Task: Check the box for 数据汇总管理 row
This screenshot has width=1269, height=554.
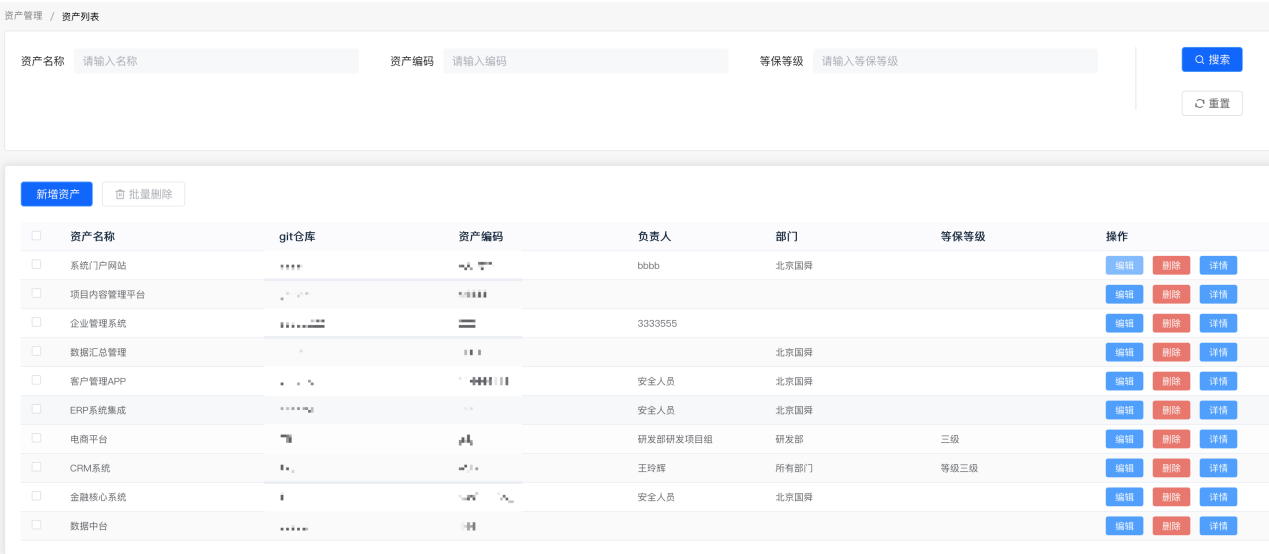Action: tap(37, 352)
